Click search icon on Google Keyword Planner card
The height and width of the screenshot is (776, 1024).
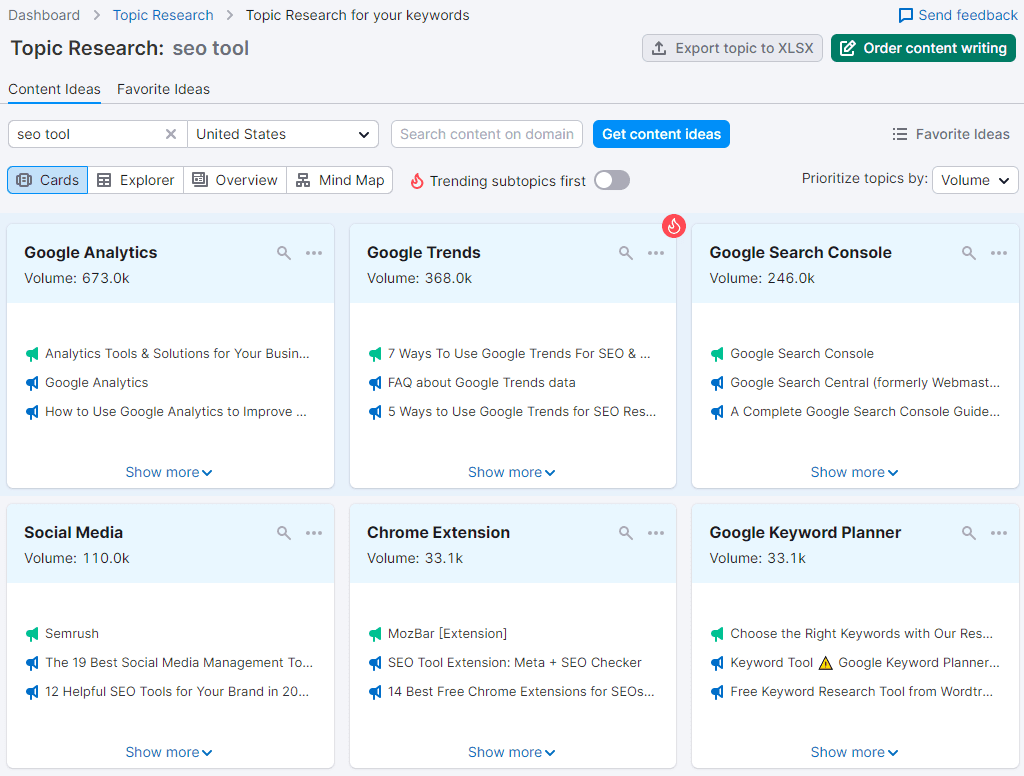(968, 533)
